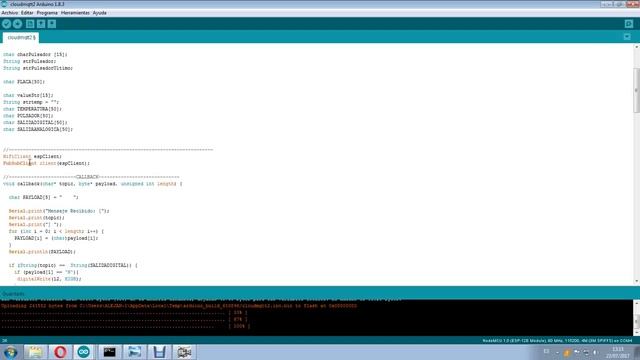The image size is (640, 360).
Task: Open the Serial Monitor magnifier icon
Action: (x=629, y=24)
